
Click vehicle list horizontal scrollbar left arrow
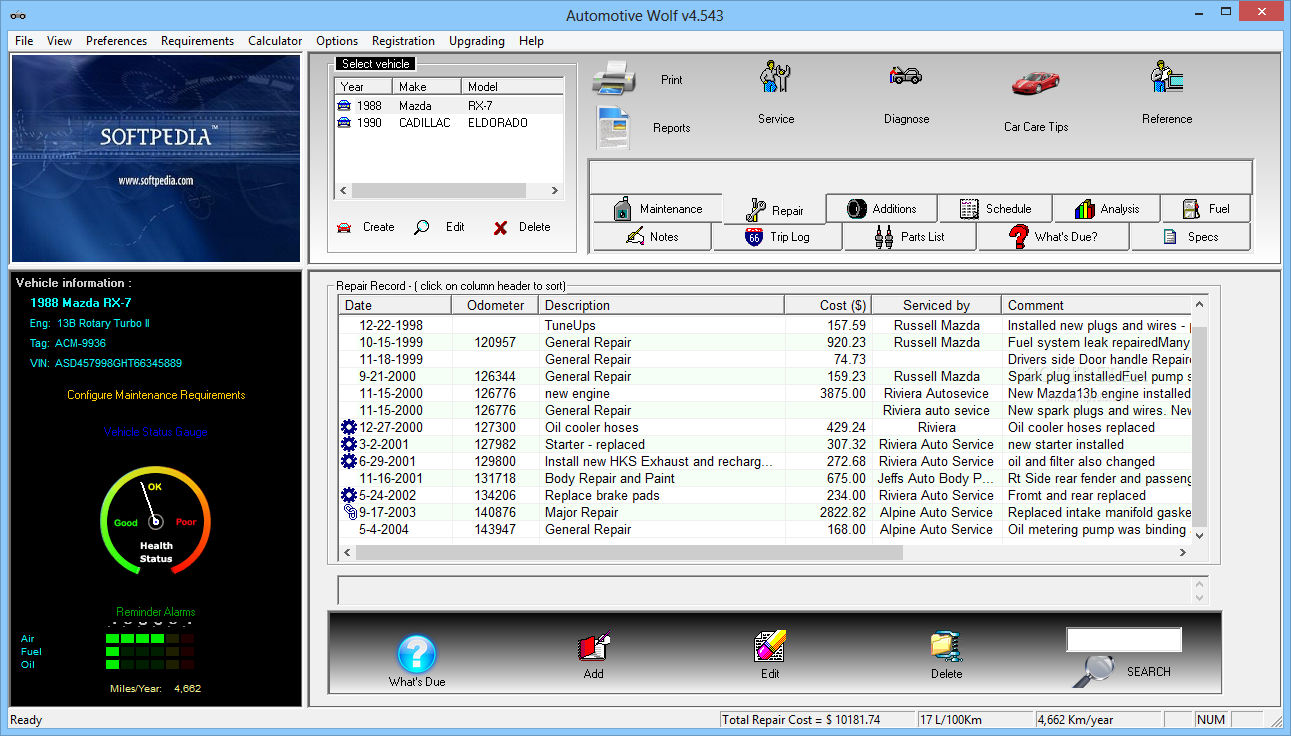(343, 190)
